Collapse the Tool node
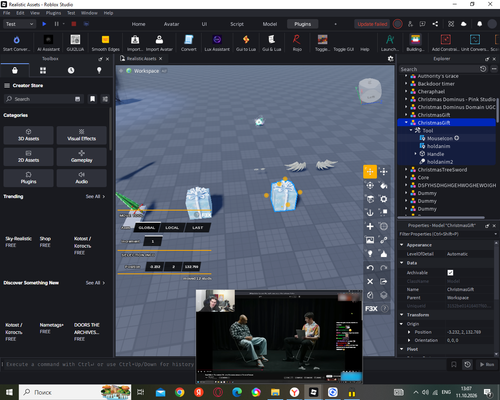 pyautogui.click(x=411, y=130)
